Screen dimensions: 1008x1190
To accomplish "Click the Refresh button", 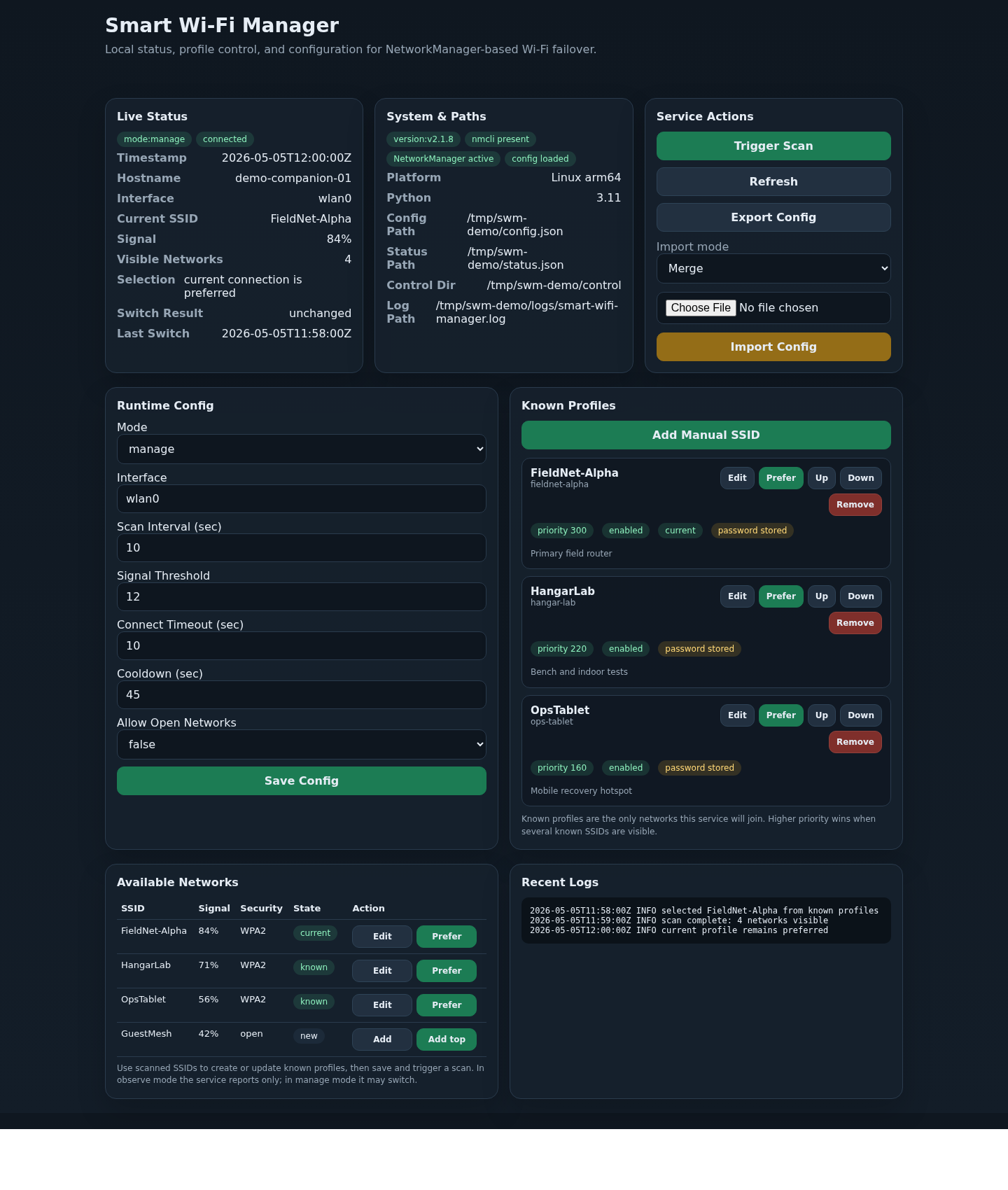I will click(773, 181).
